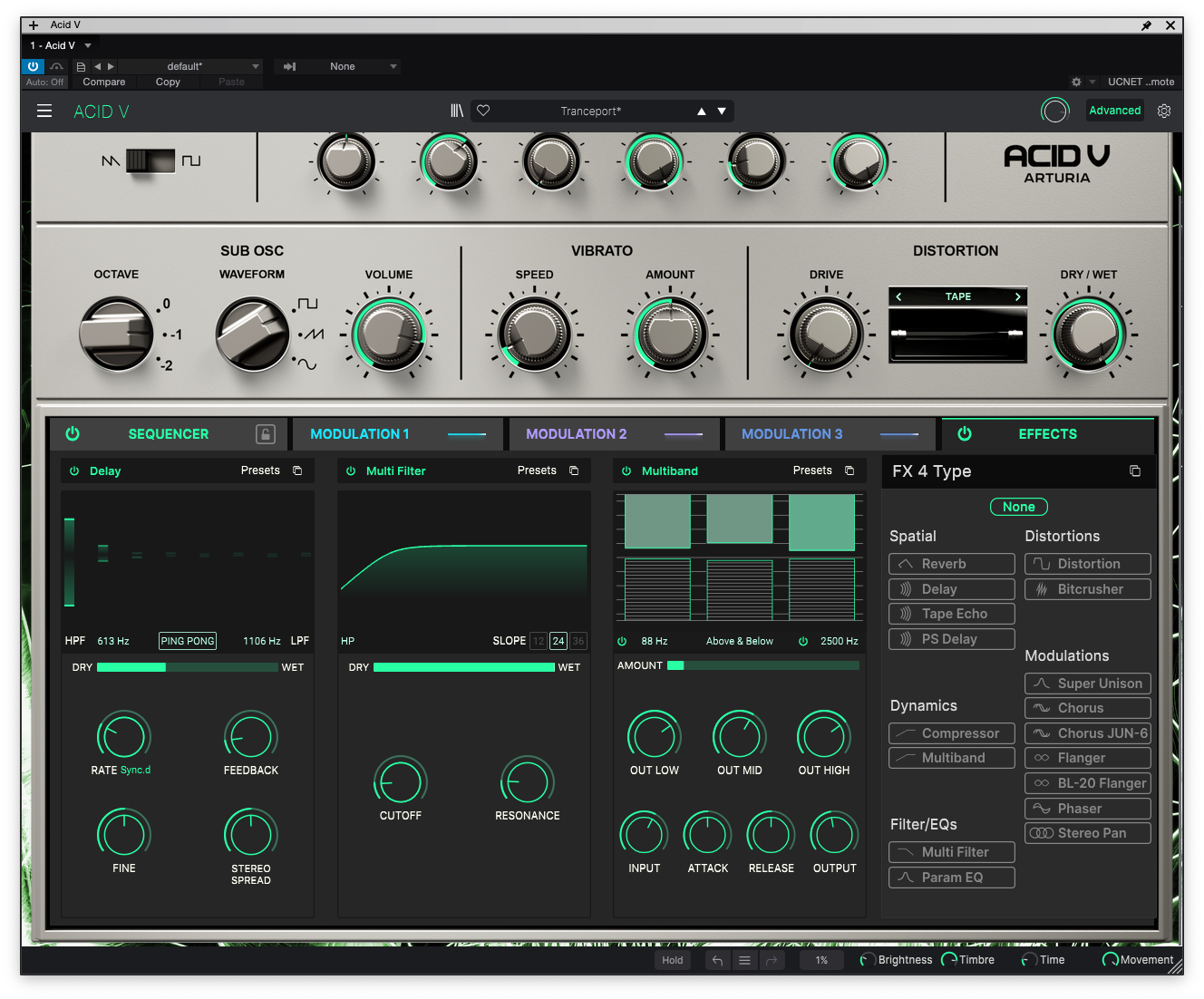Image resolution: width=1204 pixels, height=999 pixels.
Task: Flip the oscillator saw/square waveform switch
Action: pyautogui.click(x=150, y=160)
